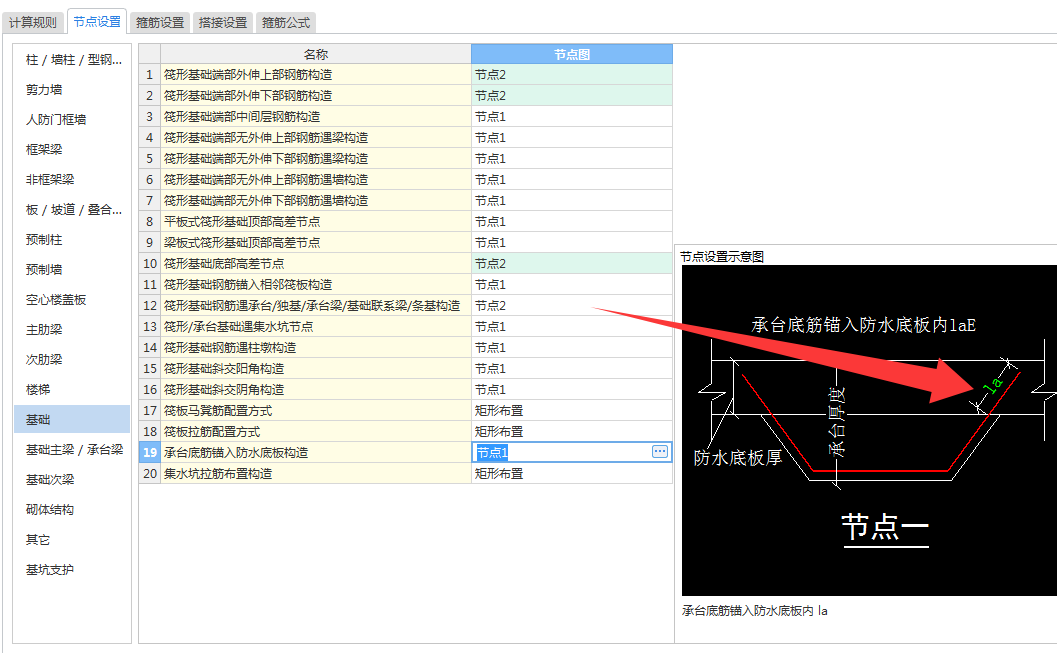Click 矩形布置 value for 筏板马凳筋配置方式
The width and height of the screenshot is (1057, 653).
click(572, 410)
